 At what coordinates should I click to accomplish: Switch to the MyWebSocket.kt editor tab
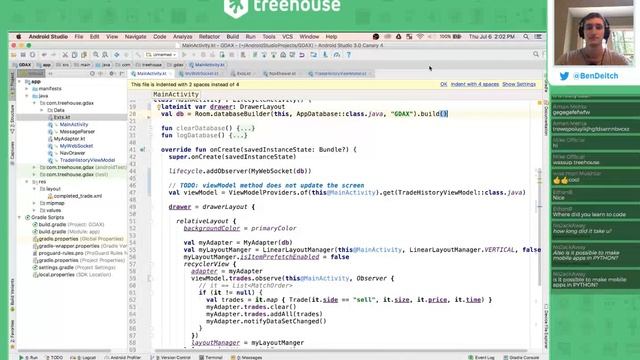click(x=199, y=74)
